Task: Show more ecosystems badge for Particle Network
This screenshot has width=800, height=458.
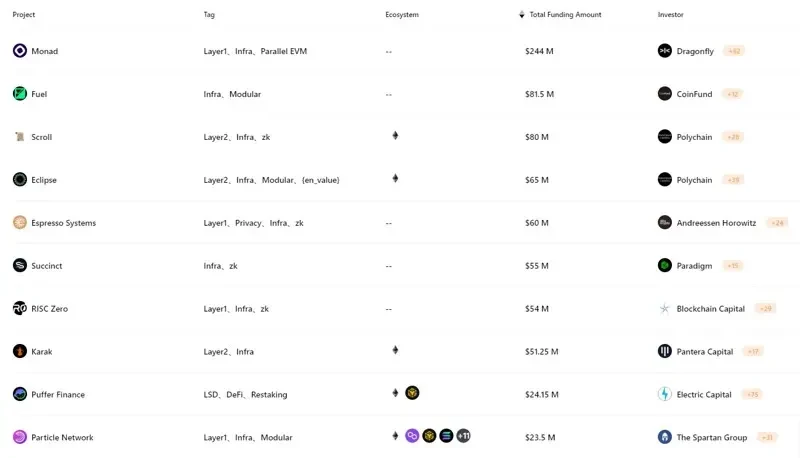Action: point(463,436)
